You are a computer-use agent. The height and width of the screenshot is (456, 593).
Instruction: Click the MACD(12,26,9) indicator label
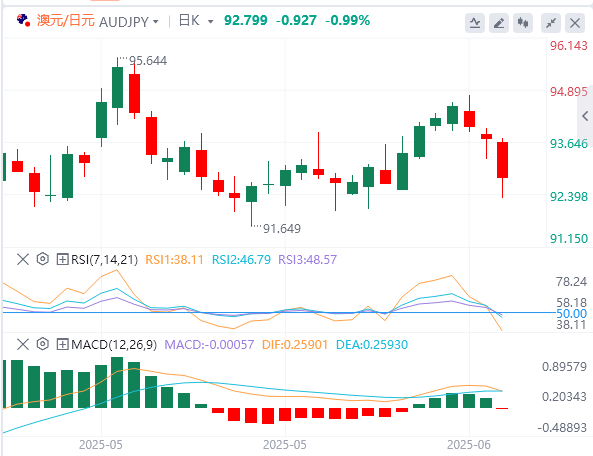pos(114,345)
